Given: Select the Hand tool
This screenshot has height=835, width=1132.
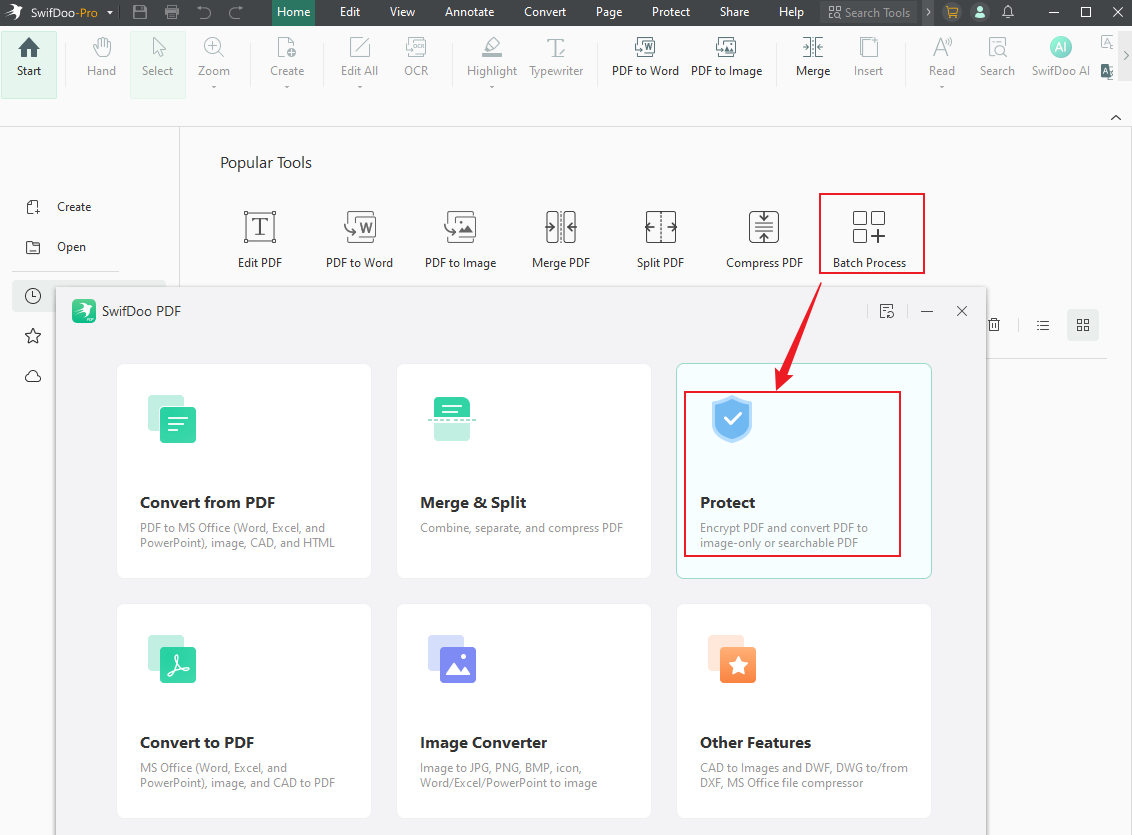Looking at the screenshot, I should point(101,58).
